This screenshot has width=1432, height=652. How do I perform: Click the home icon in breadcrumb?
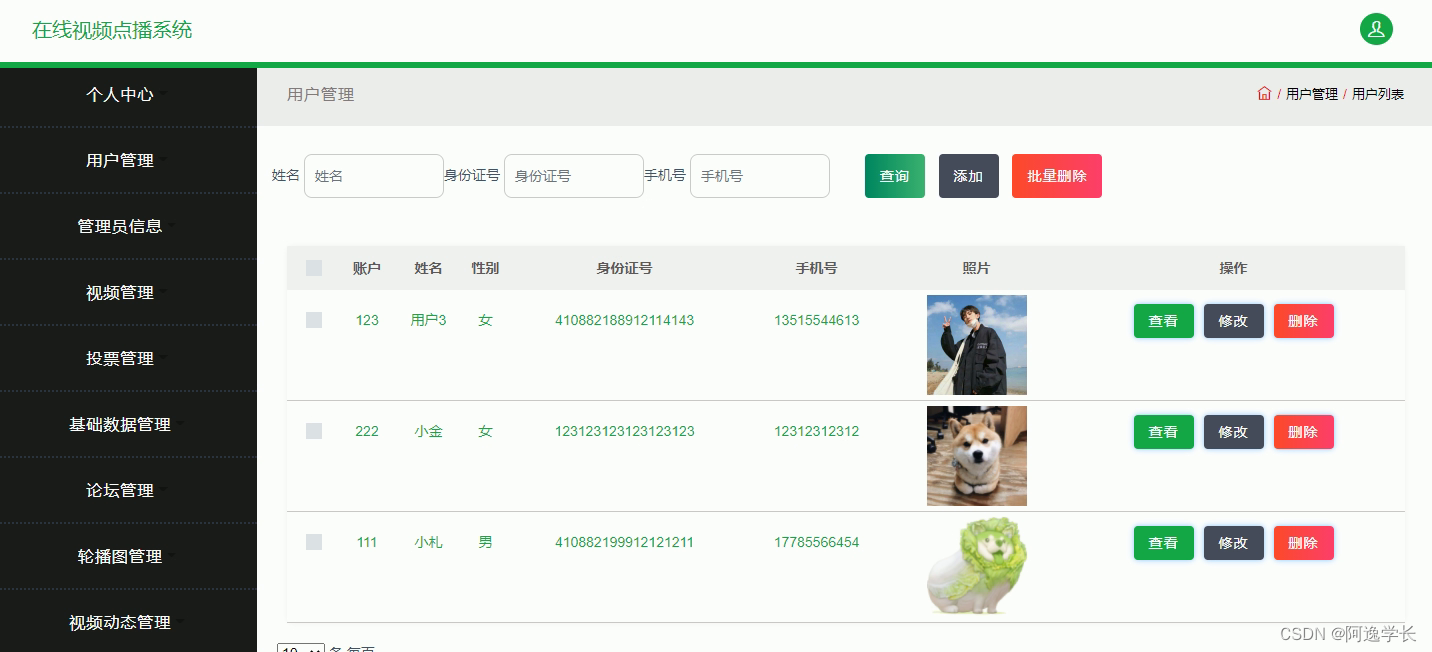point(1264,93)
